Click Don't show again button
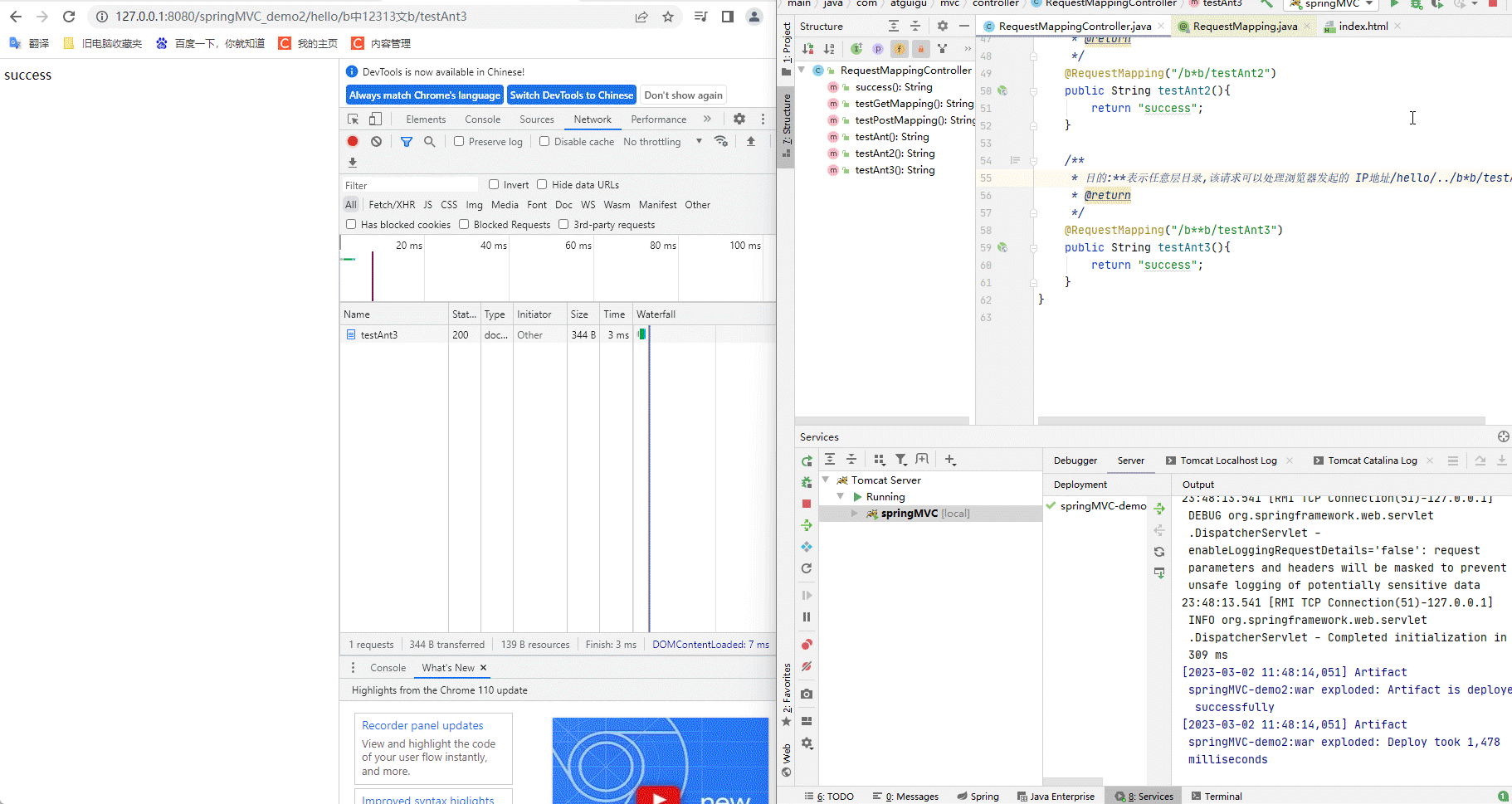The image size is (1512, 804). 684,95
